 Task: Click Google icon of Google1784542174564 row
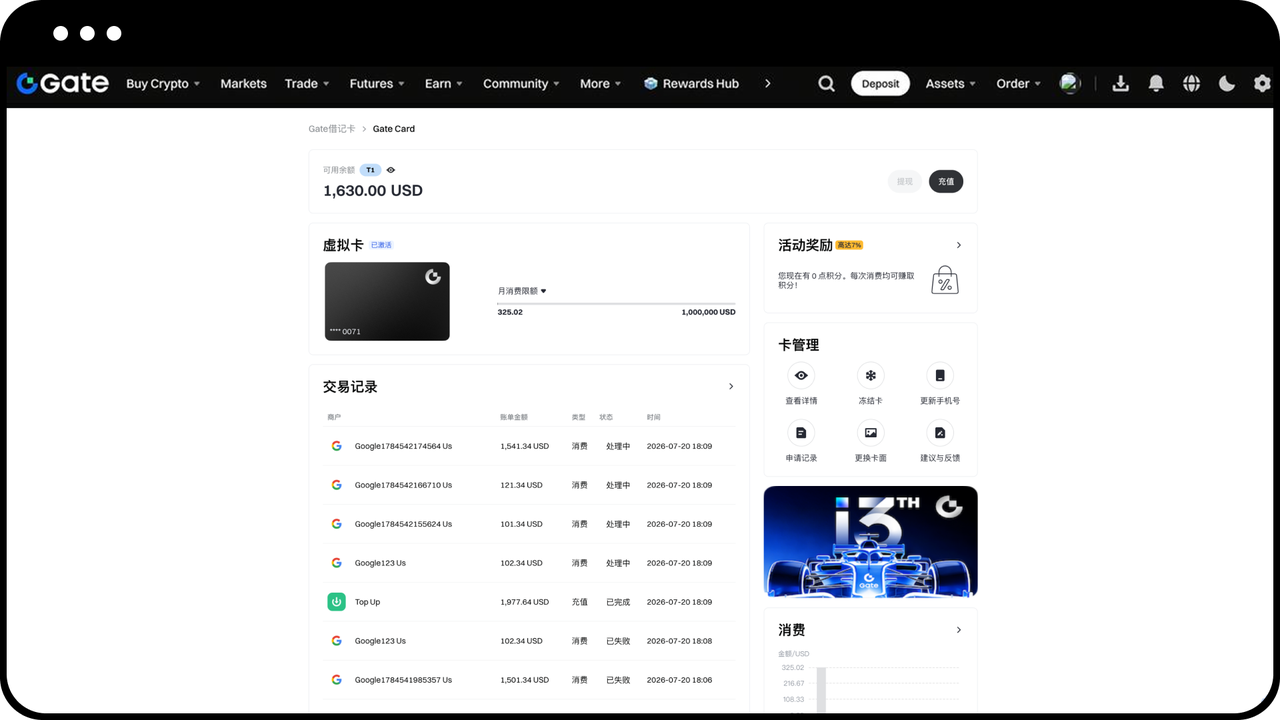(336, 446)
